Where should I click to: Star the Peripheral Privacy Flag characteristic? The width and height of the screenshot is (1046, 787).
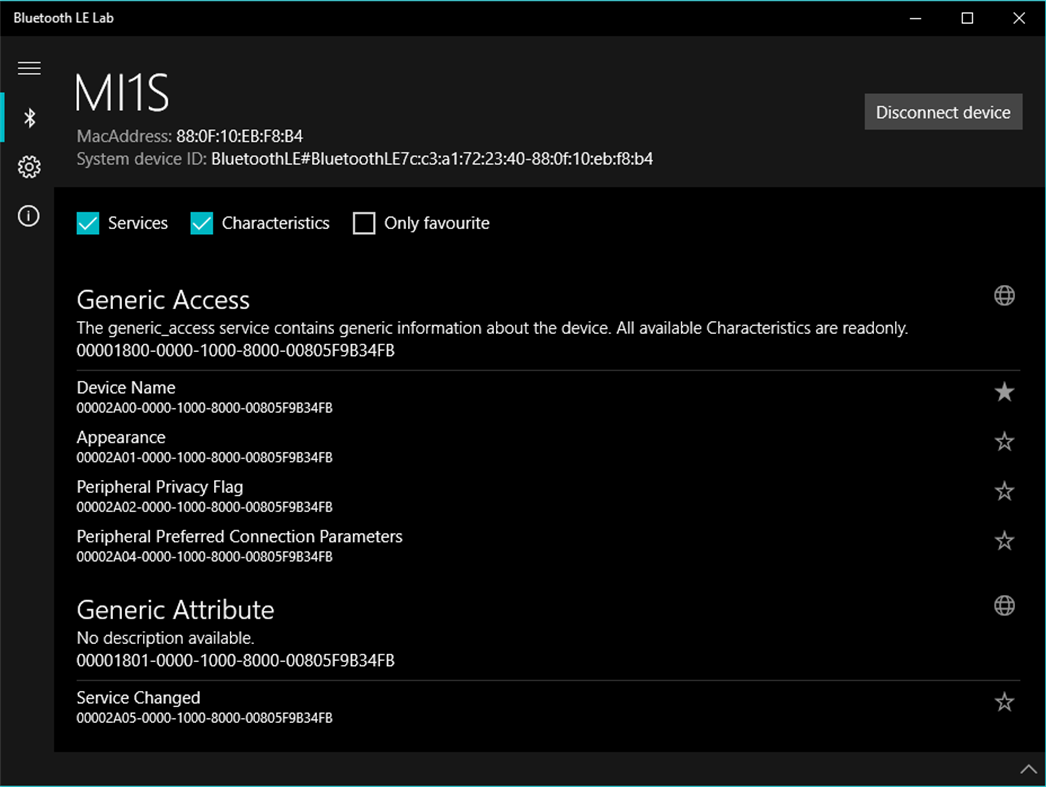coord(1004,491)
